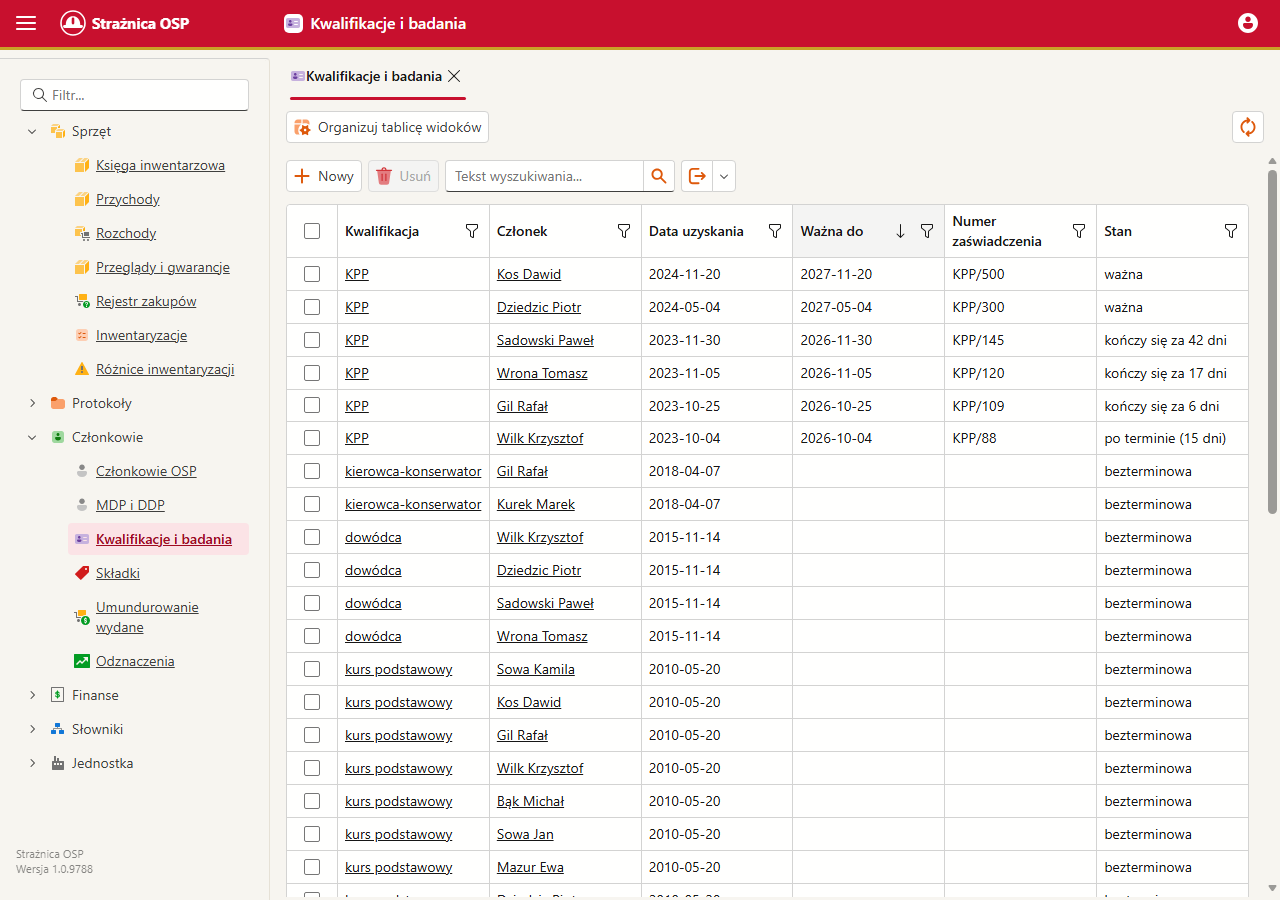The width and height of the screenshot is (1280, 900).
Task: Expand the Jednostka tree section
Action: tap(32, 763)
